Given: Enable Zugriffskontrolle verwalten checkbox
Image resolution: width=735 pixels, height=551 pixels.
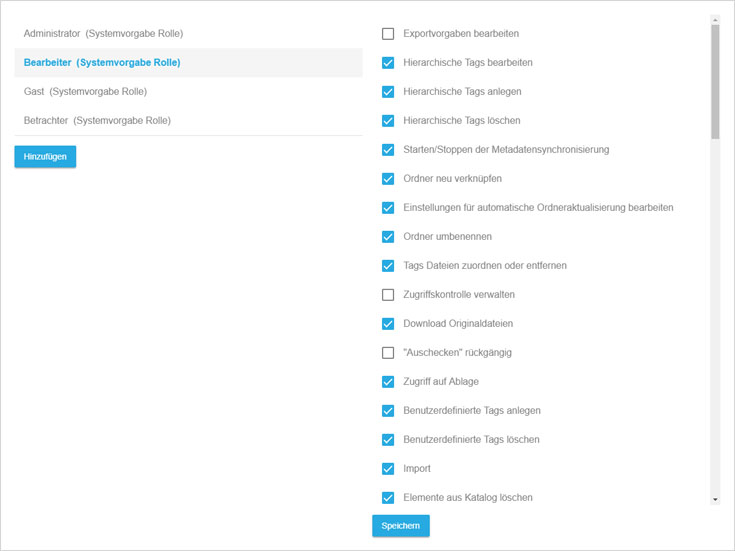Looking at the screenshot, I should tap(388, 295).
